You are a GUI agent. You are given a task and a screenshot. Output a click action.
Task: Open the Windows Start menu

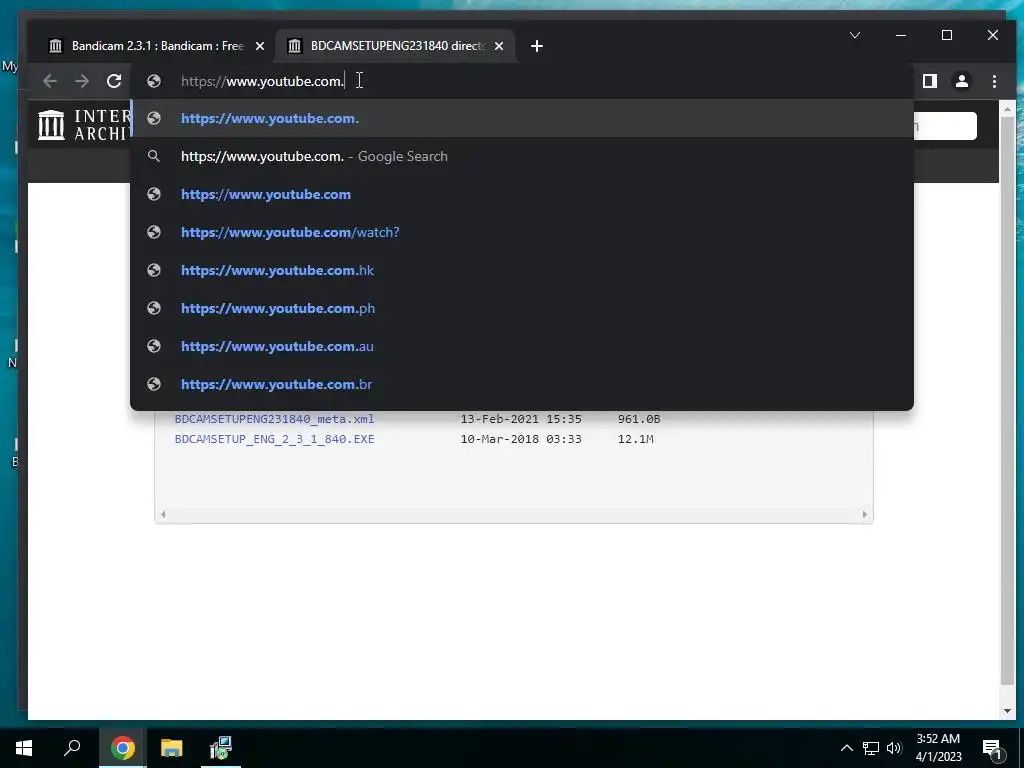(x=24, y=748)
